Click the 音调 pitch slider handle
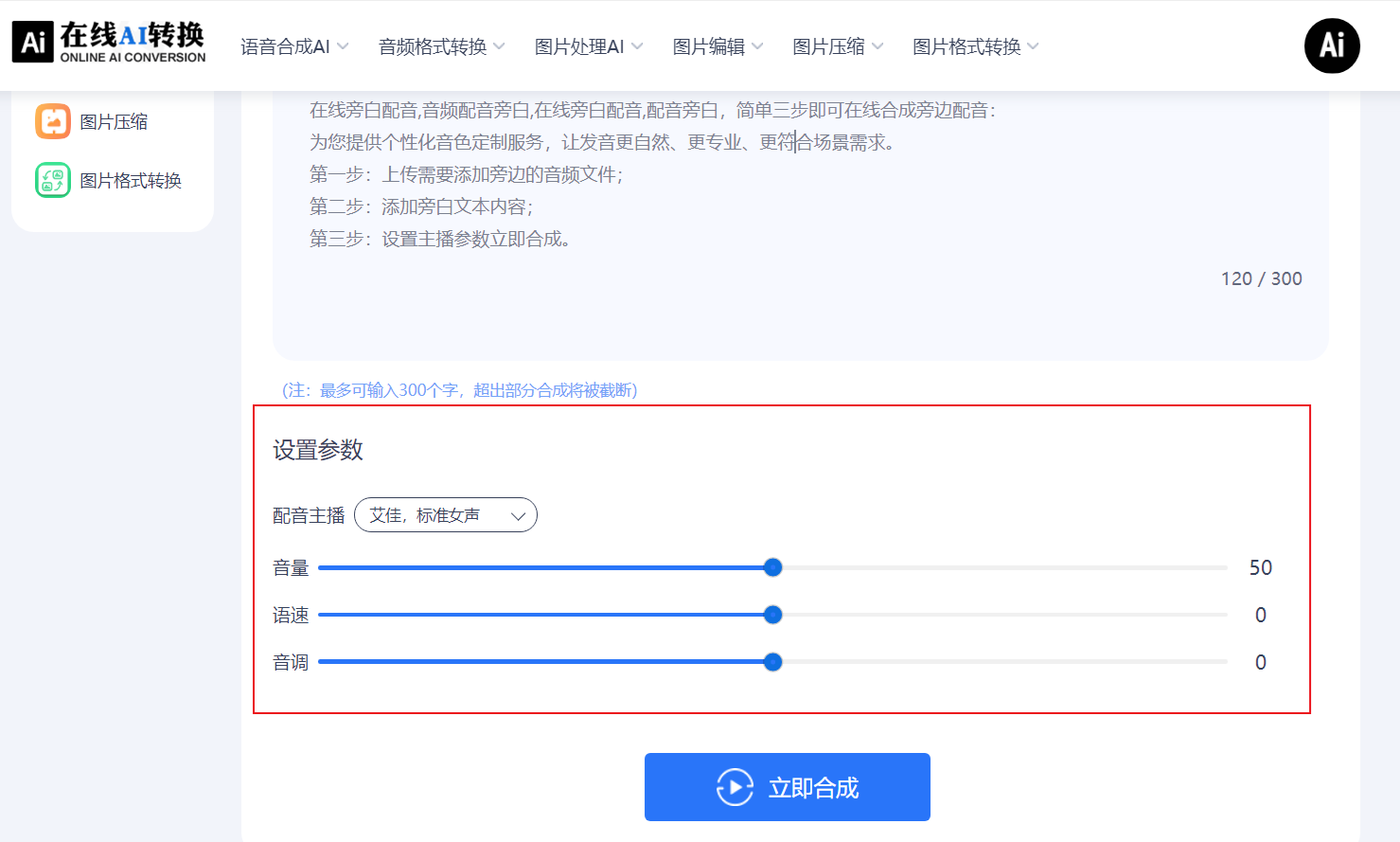 (773, 662)
